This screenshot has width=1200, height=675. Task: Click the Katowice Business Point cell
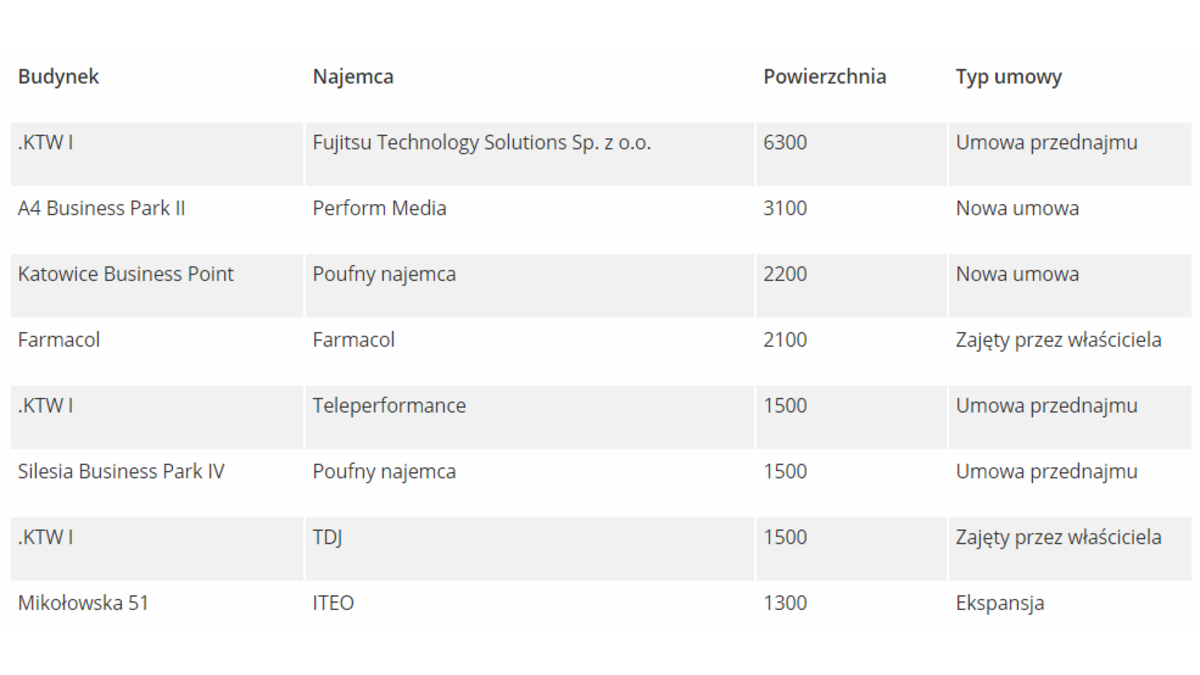[x=126, y=274]
